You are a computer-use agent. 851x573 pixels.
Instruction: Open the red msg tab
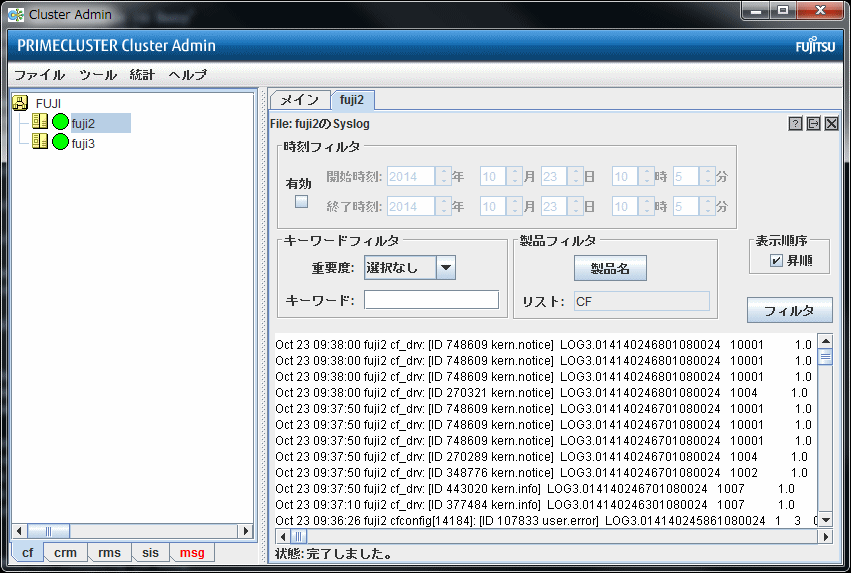coord(192,552)
